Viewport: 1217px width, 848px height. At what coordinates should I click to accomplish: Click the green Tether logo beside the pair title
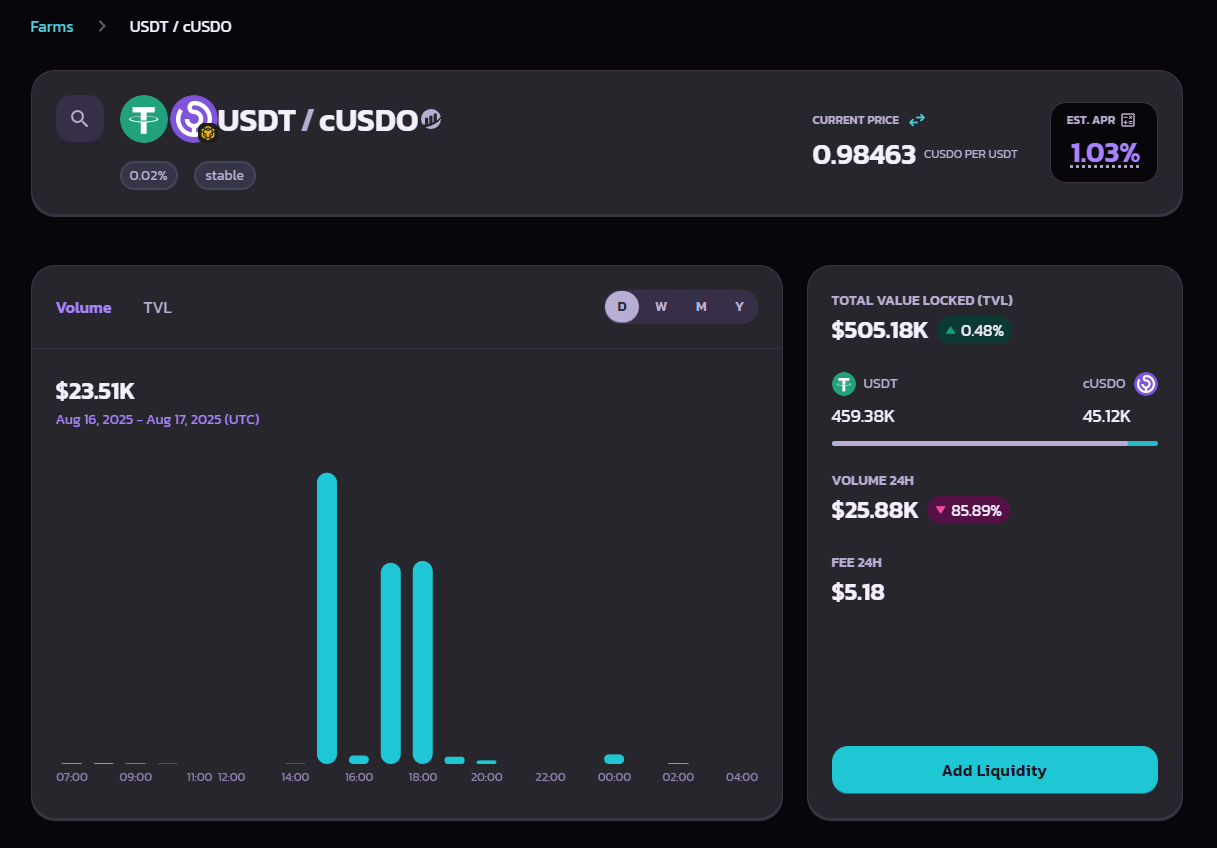144,119
